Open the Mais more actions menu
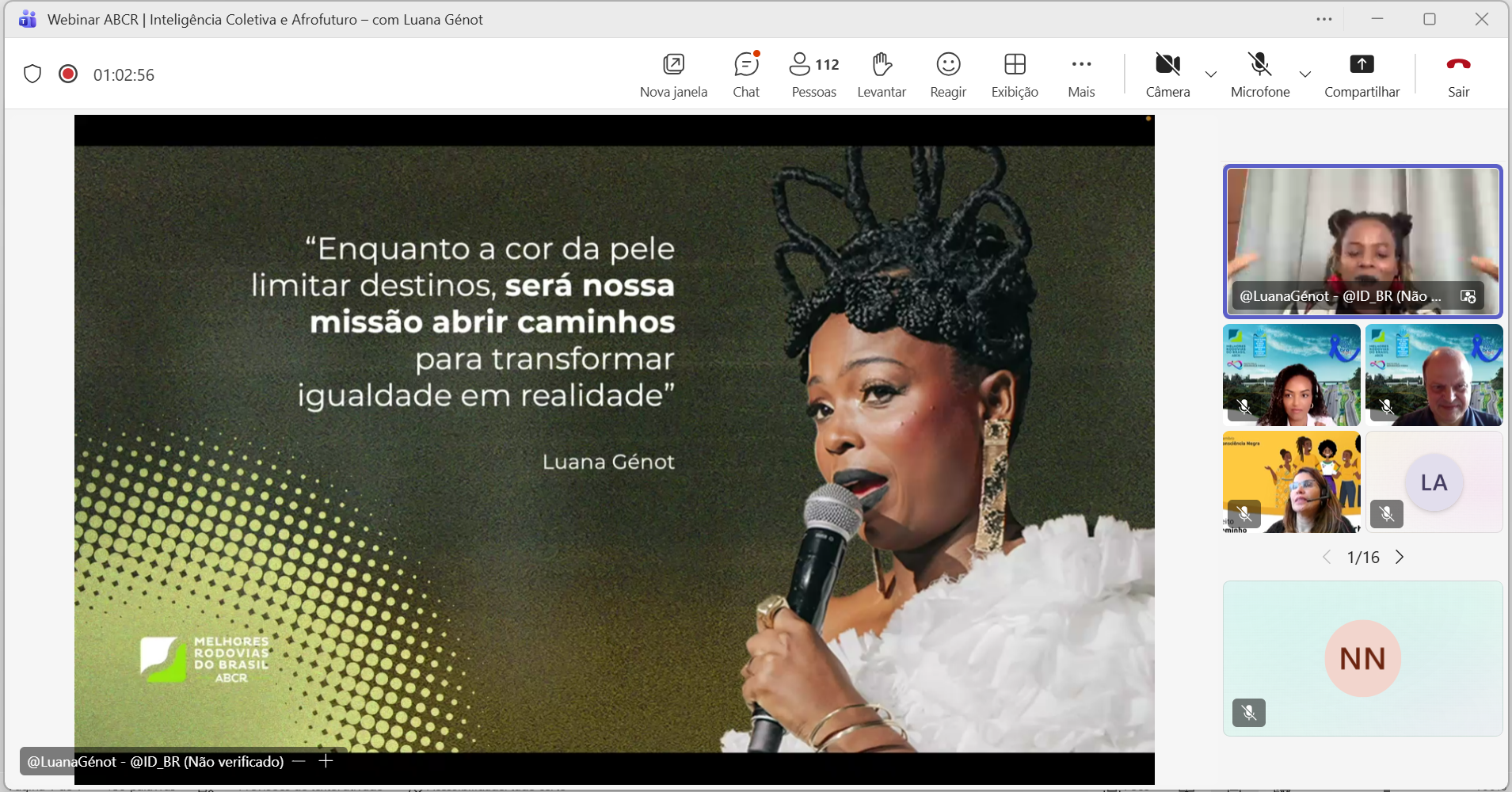Image resolution: width=1512 pixels, height=792 pixels. 1081,74
